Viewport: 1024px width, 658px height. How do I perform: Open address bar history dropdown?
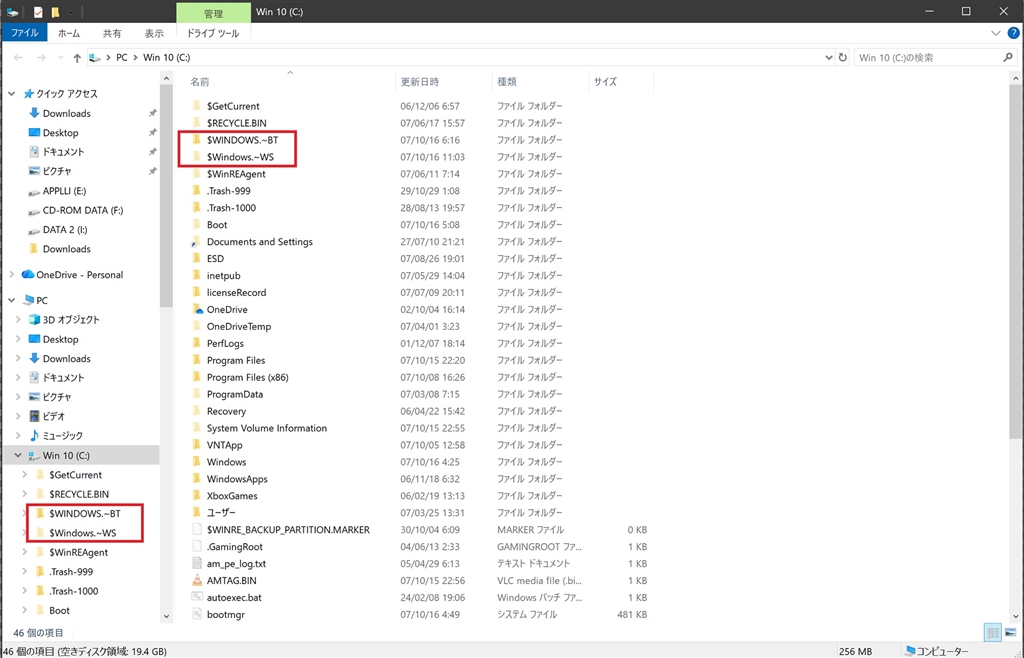pos(829,57)
